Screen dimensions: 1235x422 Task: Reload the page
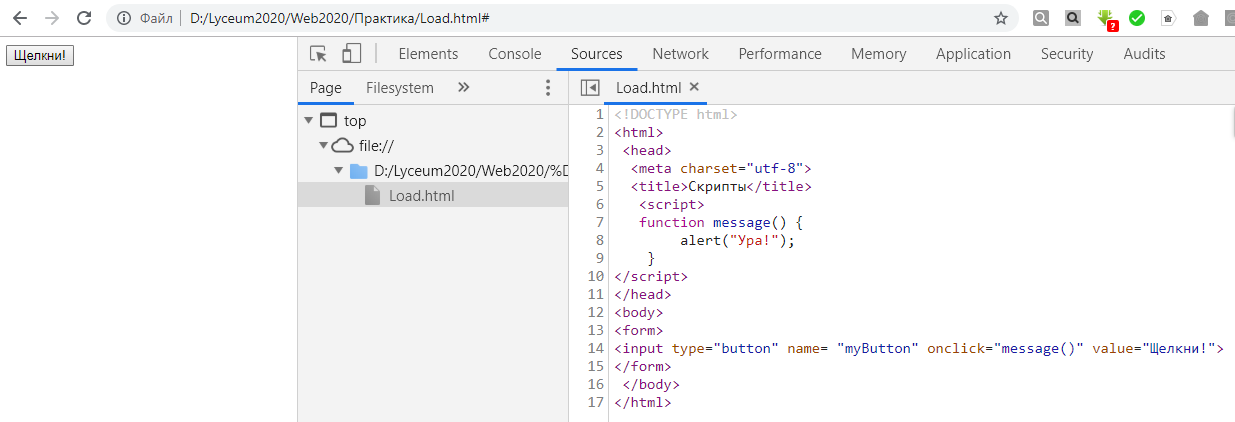coord(84,18)
